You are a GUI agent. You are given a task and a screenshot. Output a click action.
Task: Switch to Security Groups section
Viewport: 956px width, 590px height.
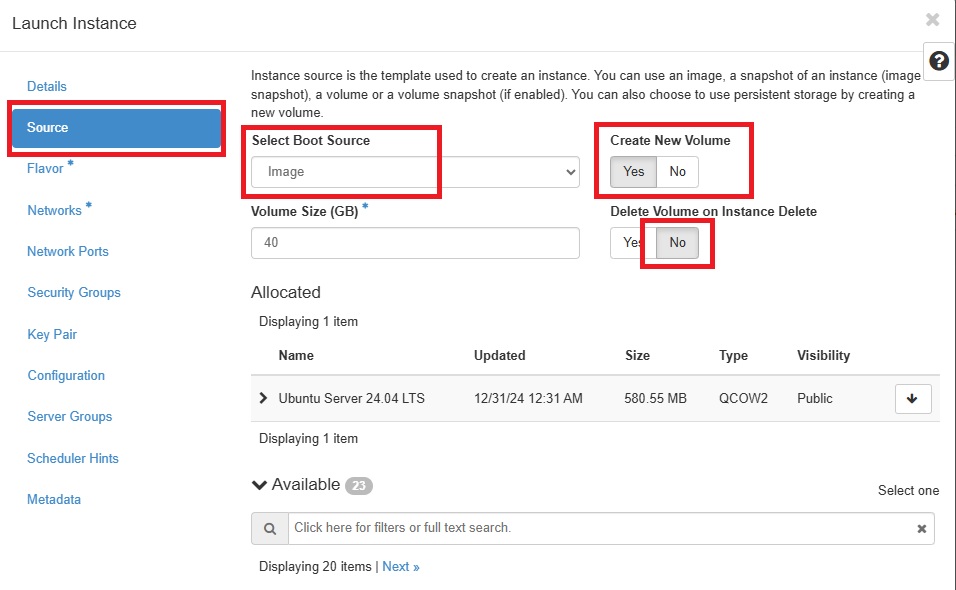tap(74, 293)
